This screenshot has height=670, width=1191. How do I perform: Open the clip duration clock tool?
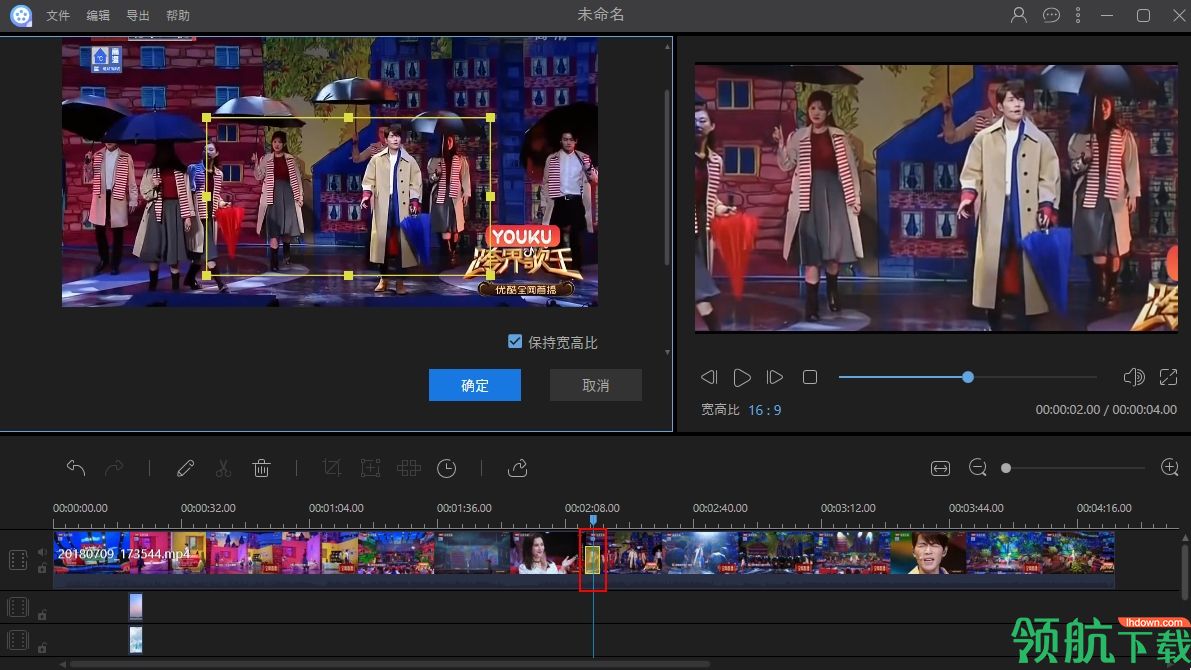(447, 468)
